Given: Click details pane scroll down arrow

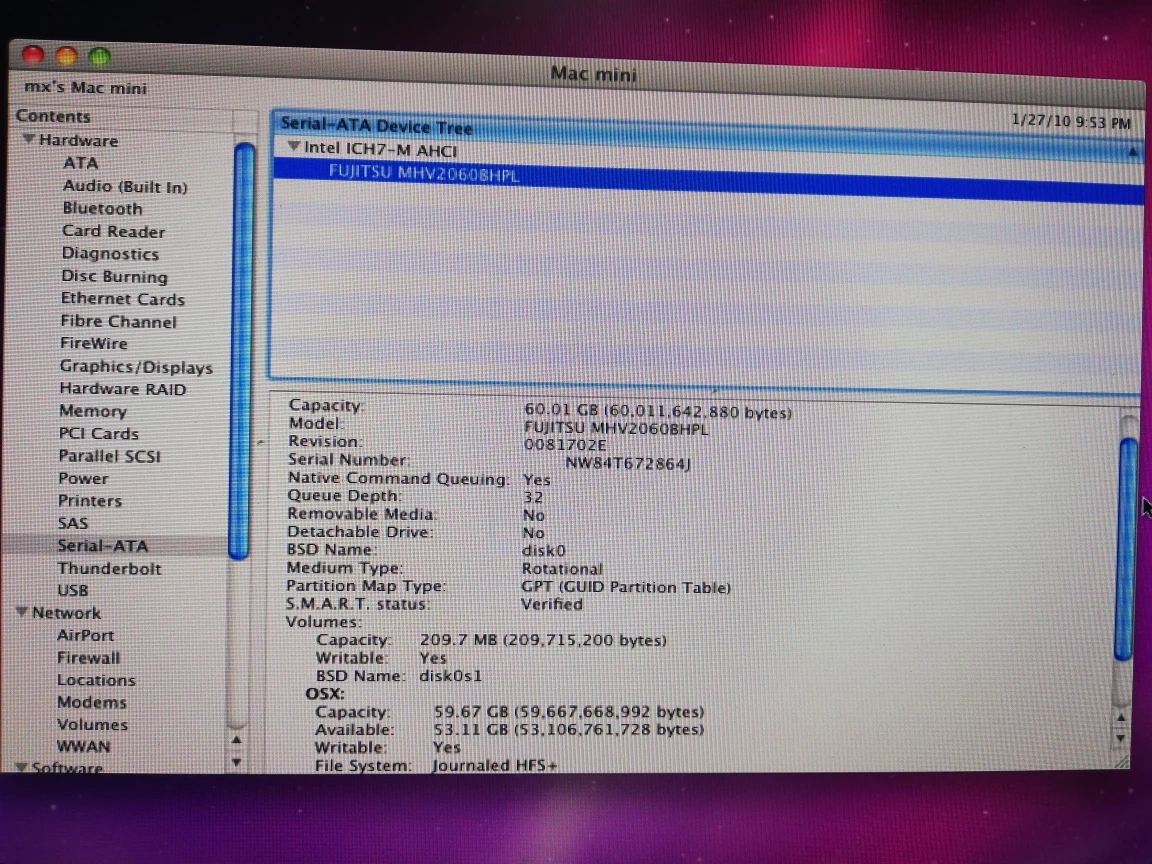Looking at the screenshot, I should (1120, 738).
